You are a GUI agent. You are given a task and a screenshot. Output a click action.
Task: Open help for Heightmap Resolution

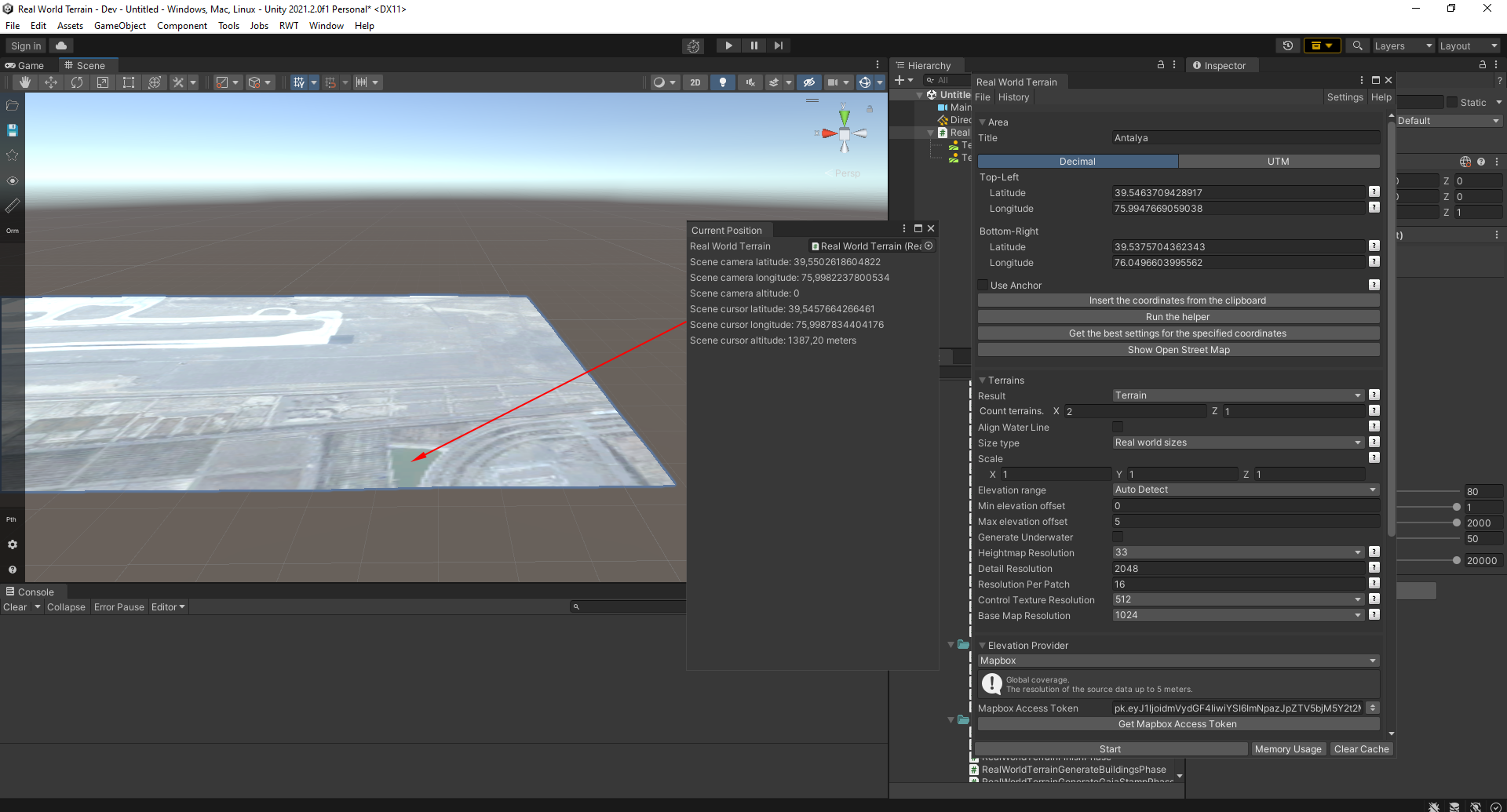(1374, 552)
